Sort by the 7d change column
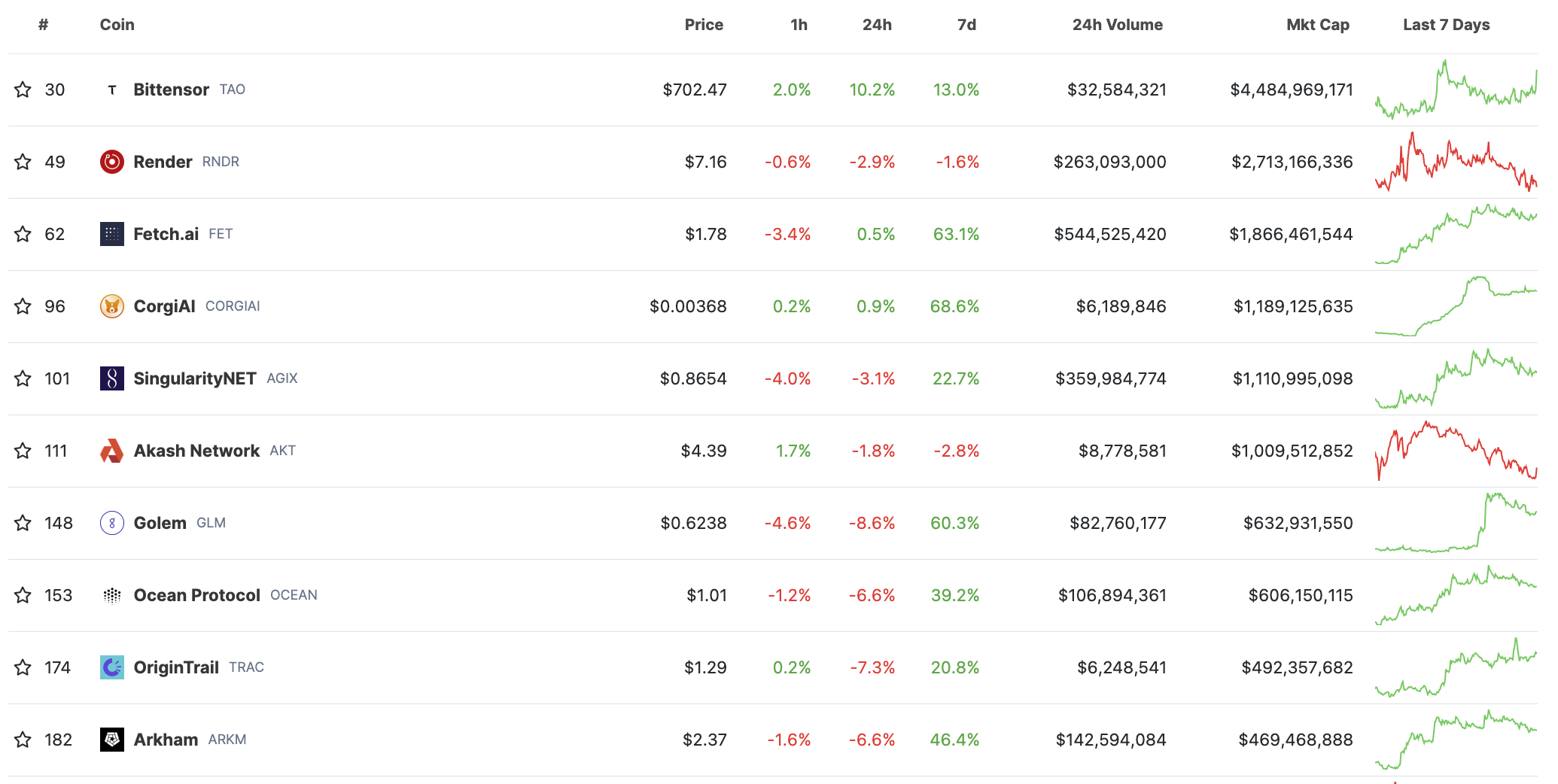The width and height of the screenshot is (1558, 784). tap(966, 25)
